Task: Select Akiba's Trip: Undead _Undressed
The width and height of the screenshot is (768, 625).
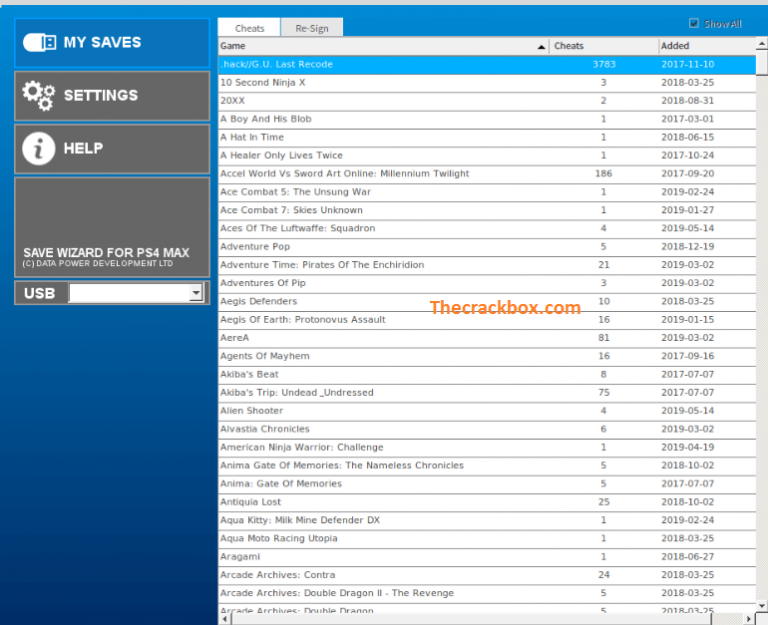Action: (x=487, y=392)
